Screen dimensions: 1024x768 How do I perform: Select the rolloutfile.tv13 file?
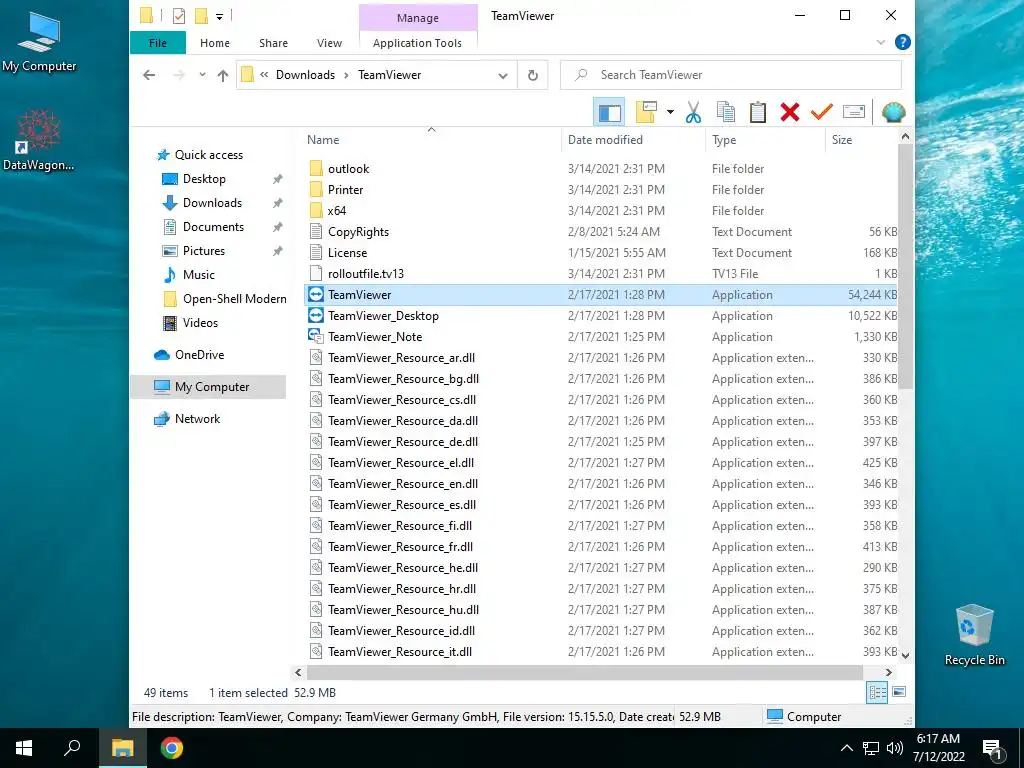coord(366,274)
